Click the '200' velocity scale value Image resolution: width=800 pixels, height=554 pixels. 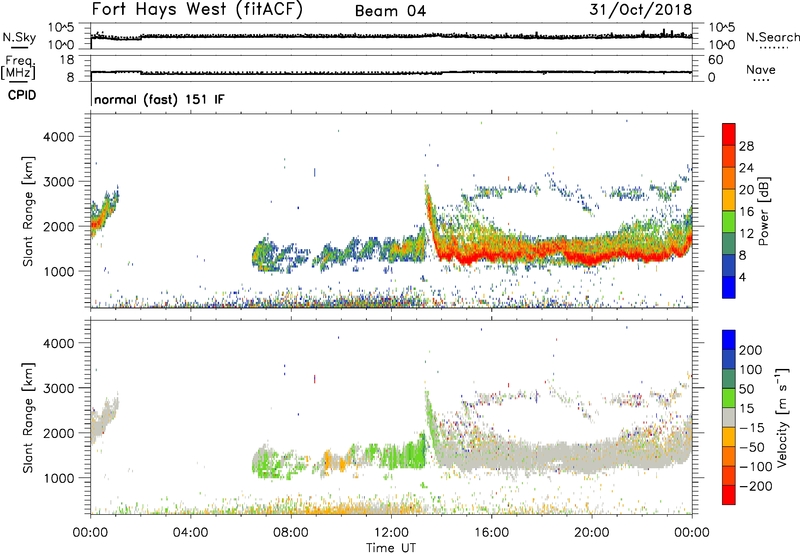tap(751, 350)
